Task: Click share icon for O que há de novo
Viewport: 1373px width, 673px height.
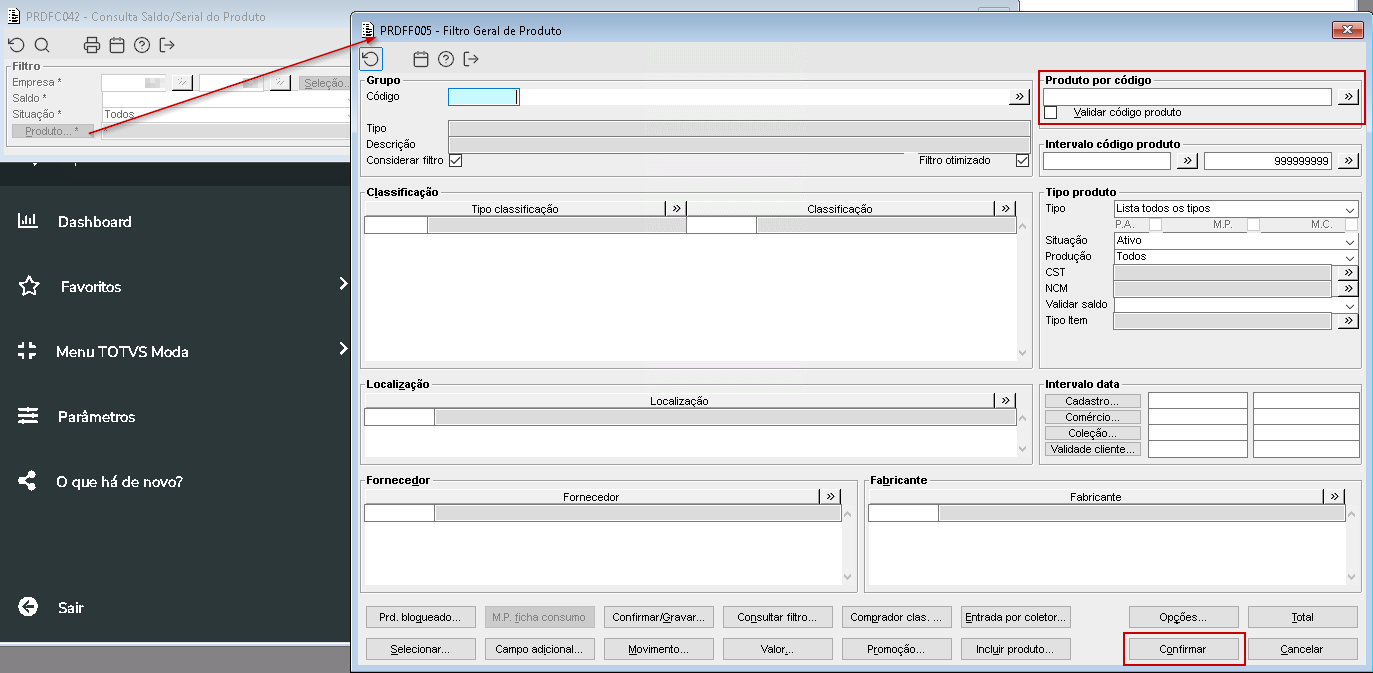Action: pyautogui.click(x=28, y=481)
